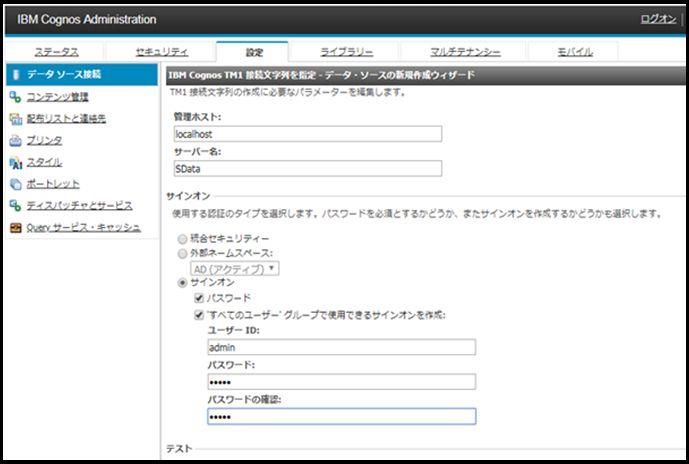
Task: Click the テスト section heading
Action: coord(179,449)
